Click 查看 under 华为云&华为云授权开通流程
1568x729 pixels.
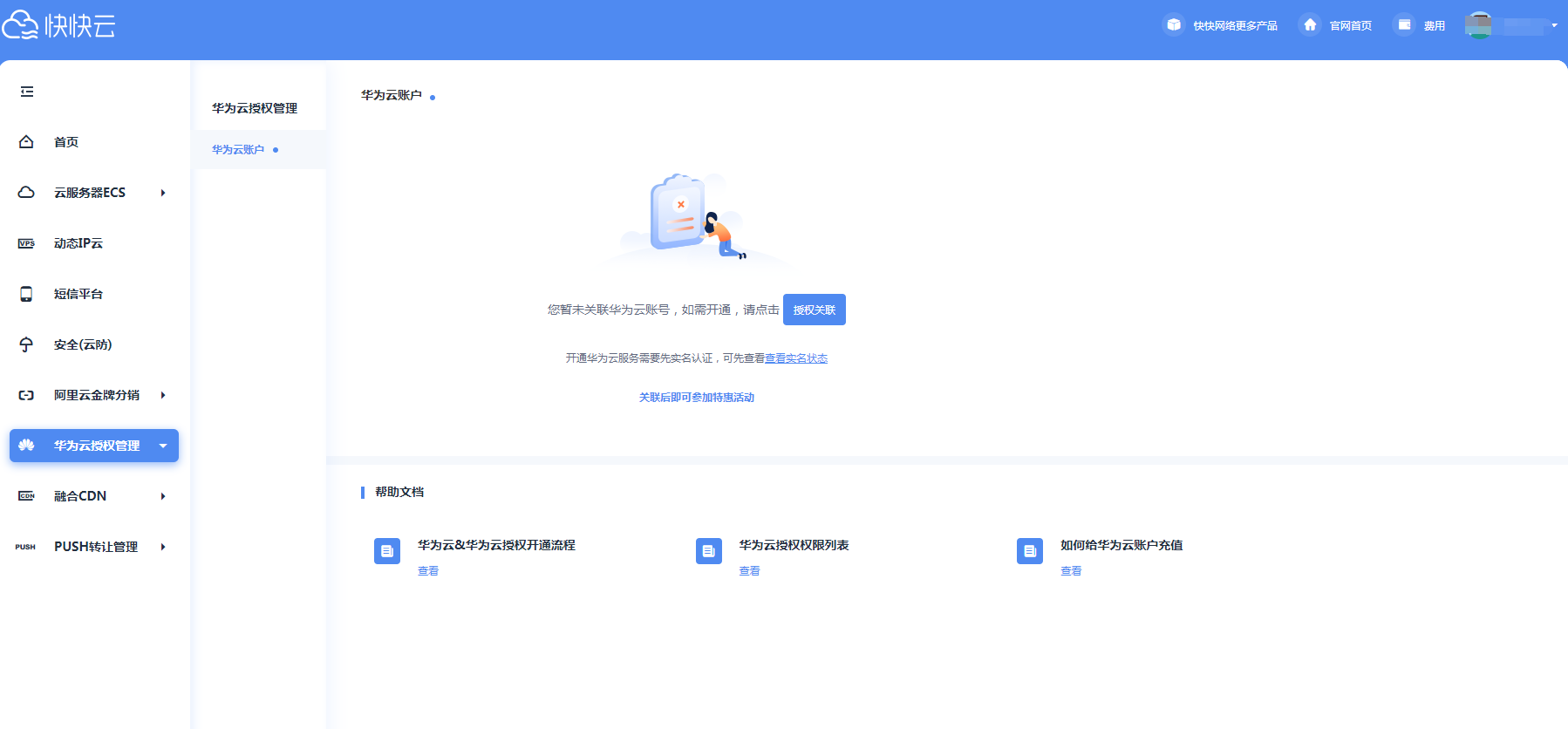pyautogui.click(x=428, y=571)
